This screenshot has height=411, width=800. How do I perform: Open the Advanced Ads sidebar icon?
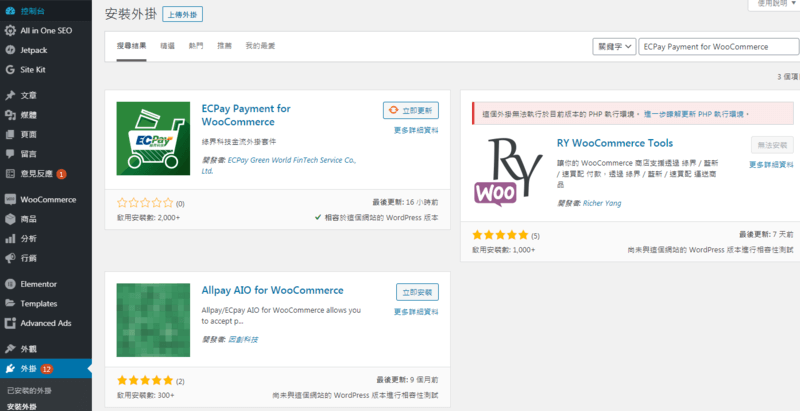pyautogui.click(x=9, y=323)
